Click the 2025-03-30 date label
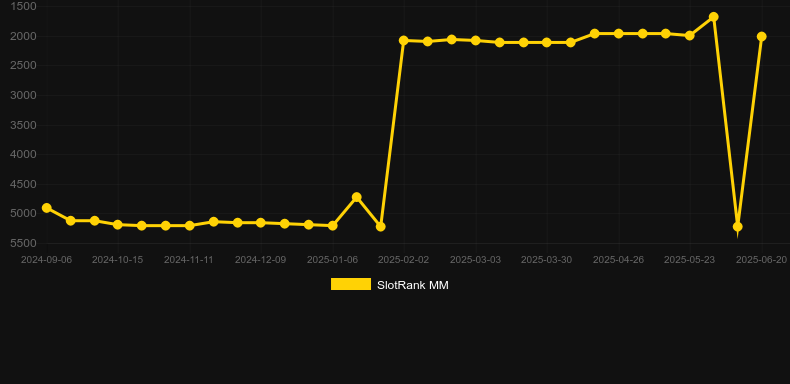 pos(547,260)
